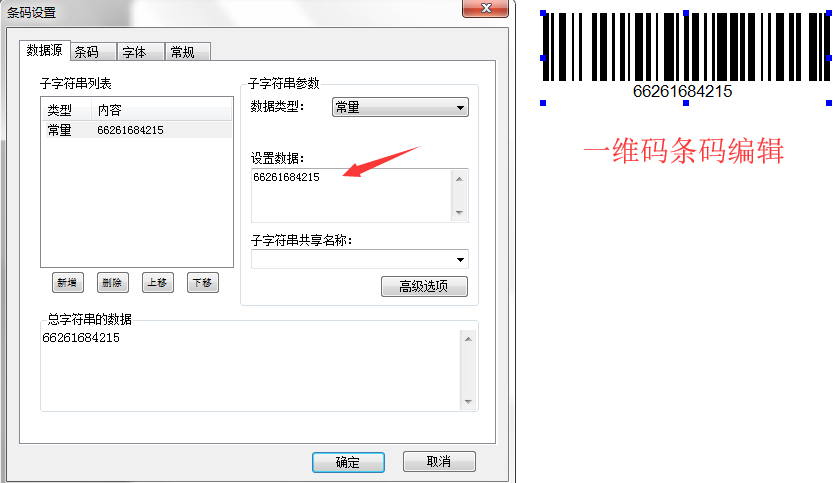The height and width of the screenshot is (483, 835).
Task: Click the 下移 button
Action: (x=202, y=283)
